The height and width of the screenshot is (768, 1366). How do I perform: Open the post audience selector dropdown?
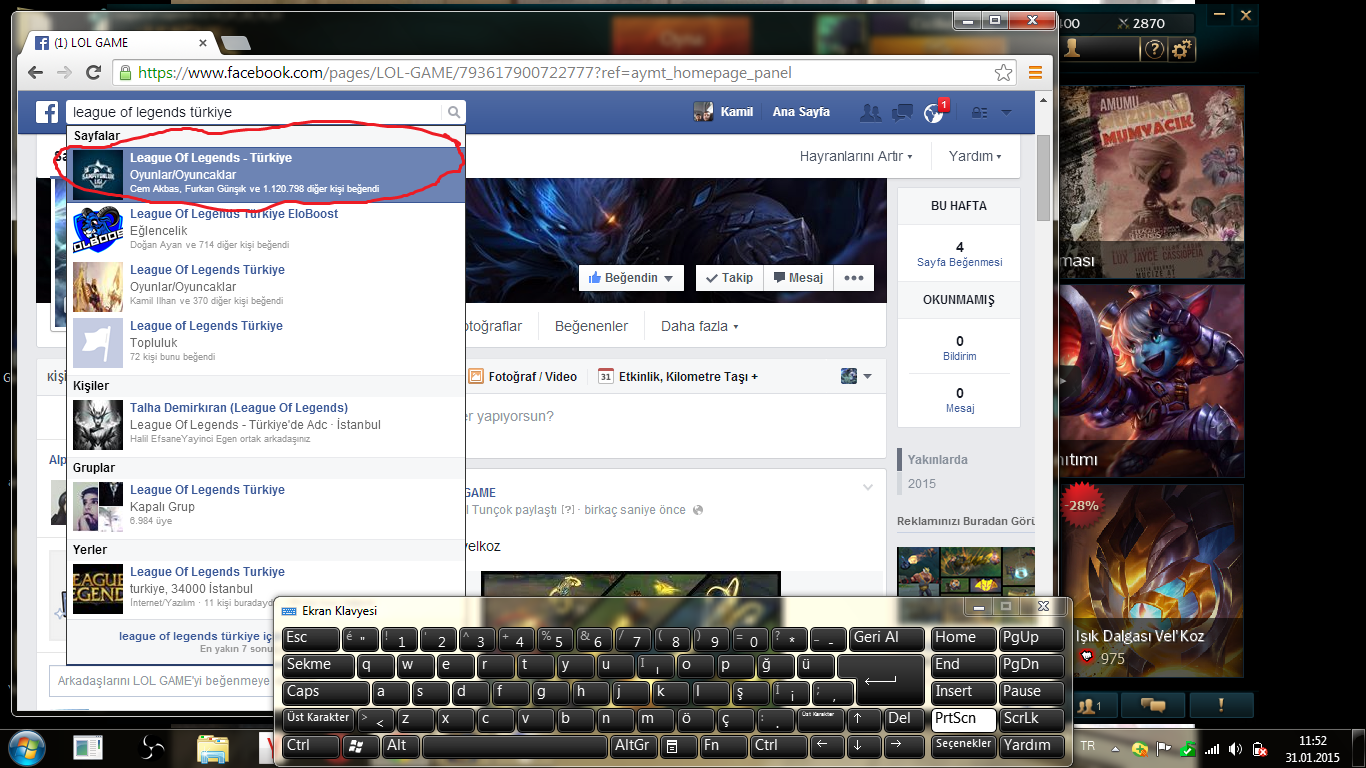(x=856, y=376)
